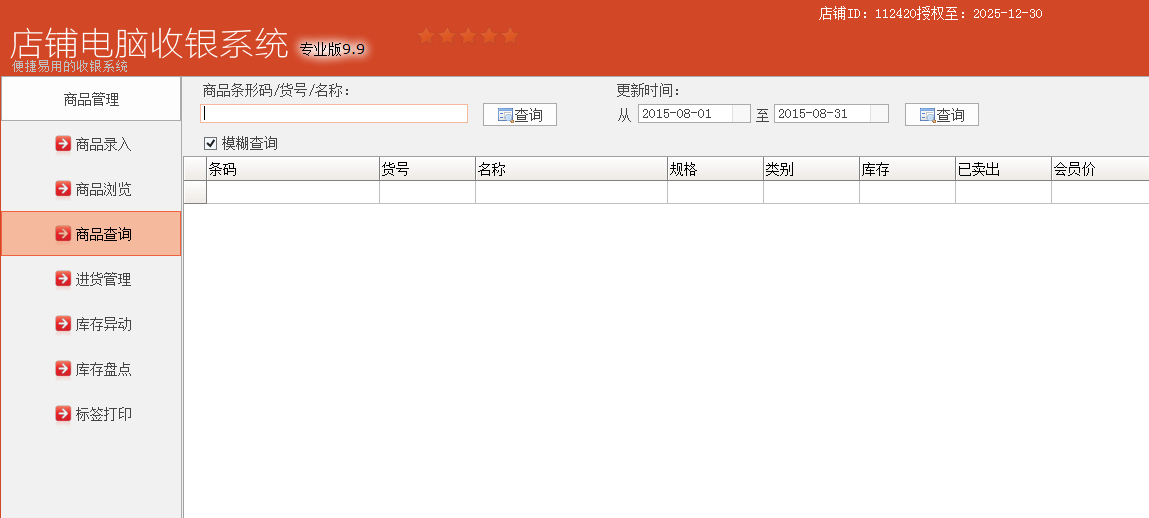
Task: Click the red arrow icon beside 库存异动
Action: [63, 324]
